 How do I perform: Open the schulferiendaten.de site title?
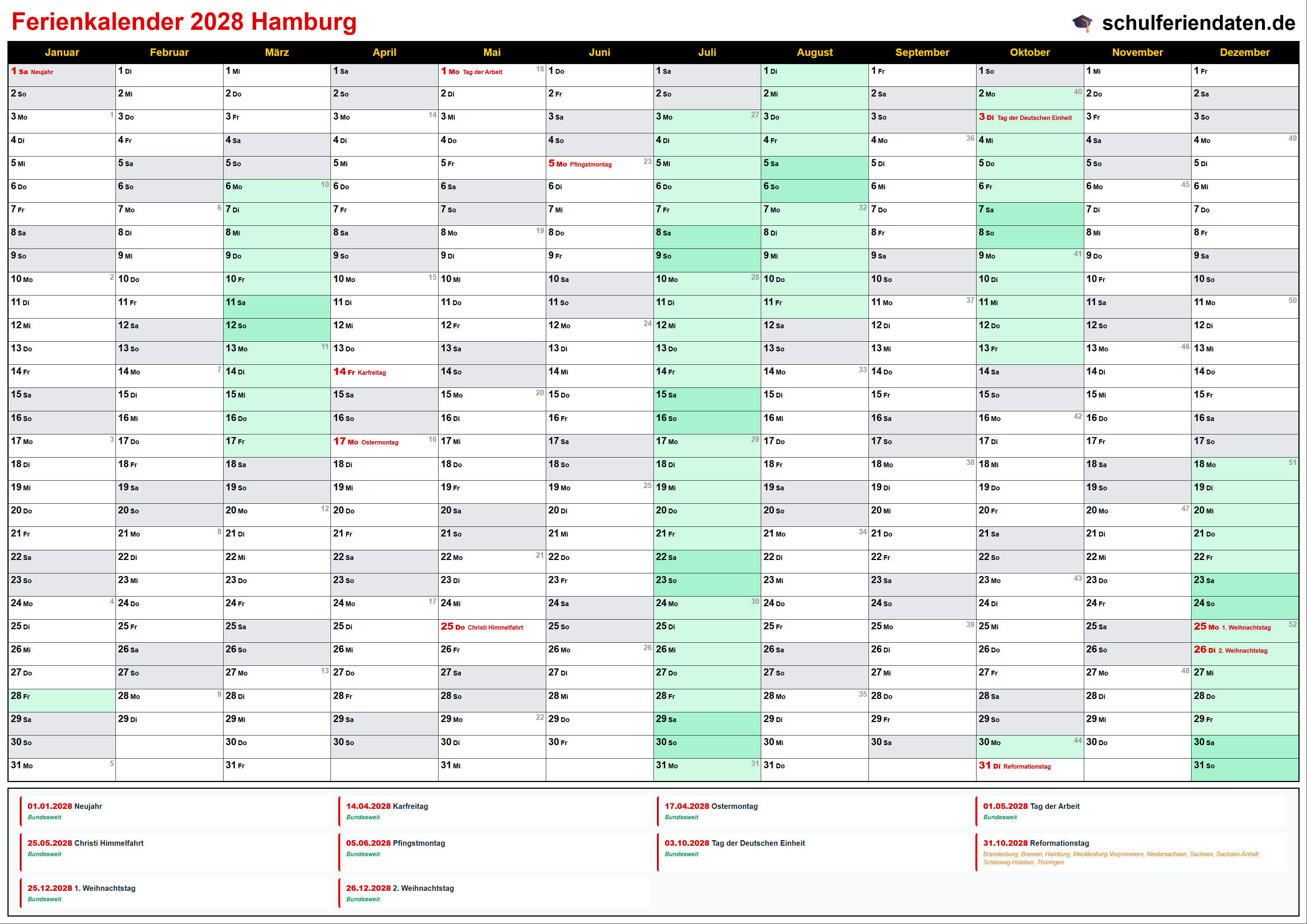[1198, 23]
